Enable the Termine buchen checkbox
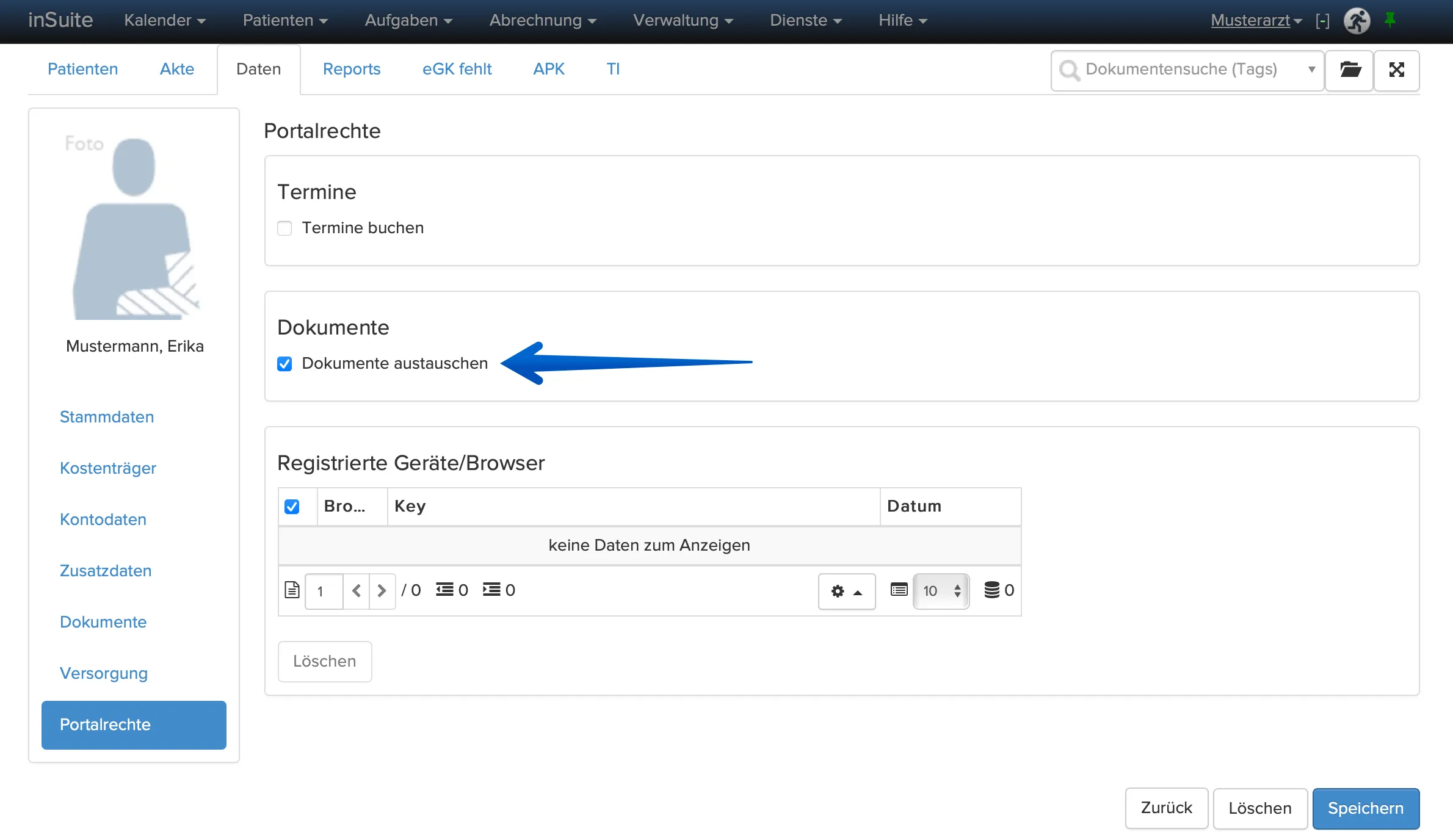The height and width of the screenshot is (840, 1453). pos(284,228)
